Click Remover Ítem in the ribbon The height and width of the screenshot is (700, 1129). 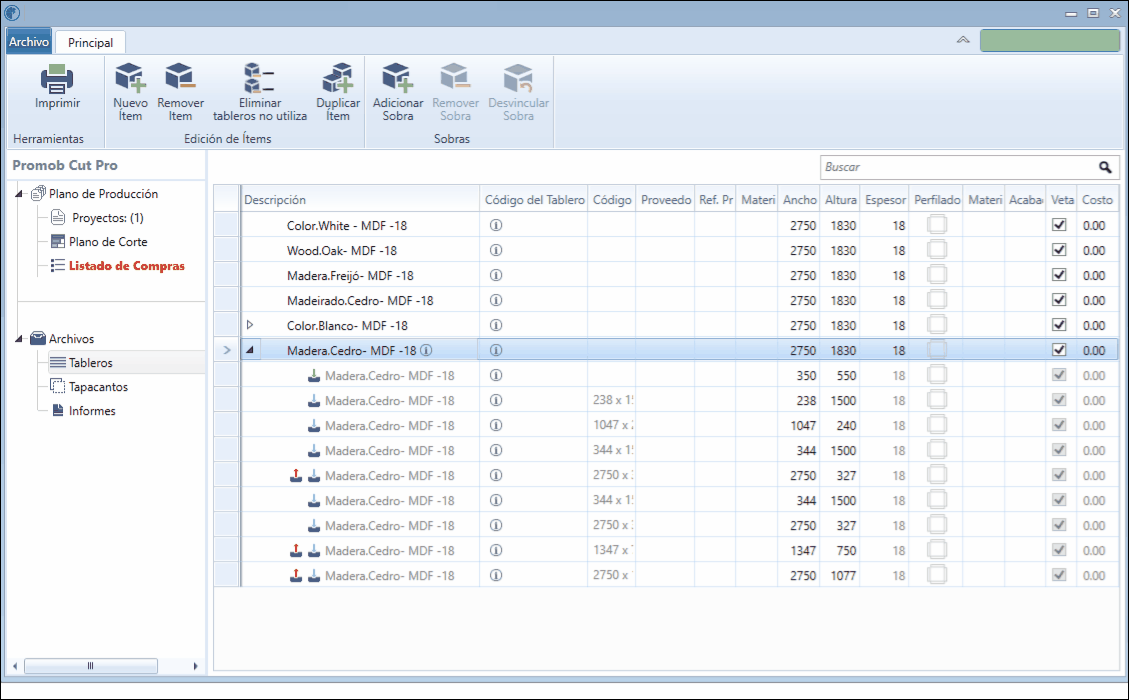(x=180, y=91)
